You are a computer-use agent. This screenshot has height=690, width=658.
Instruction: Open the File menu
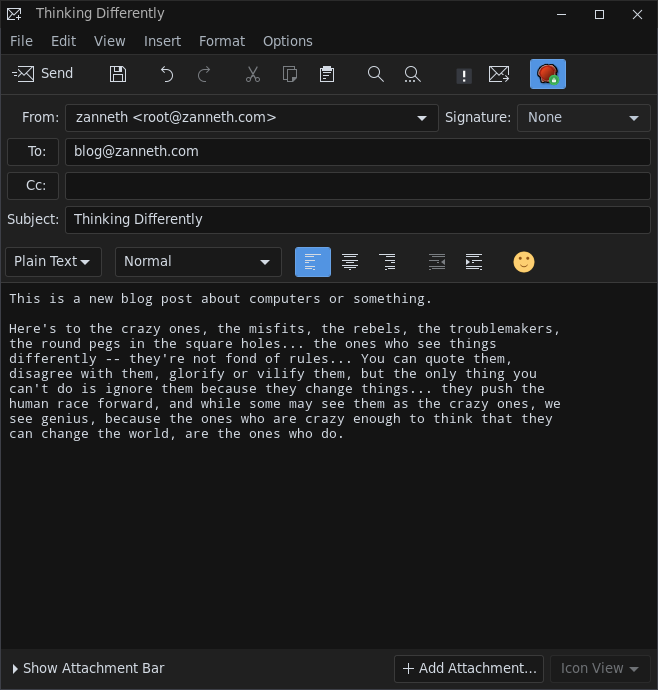click(21, 41)
